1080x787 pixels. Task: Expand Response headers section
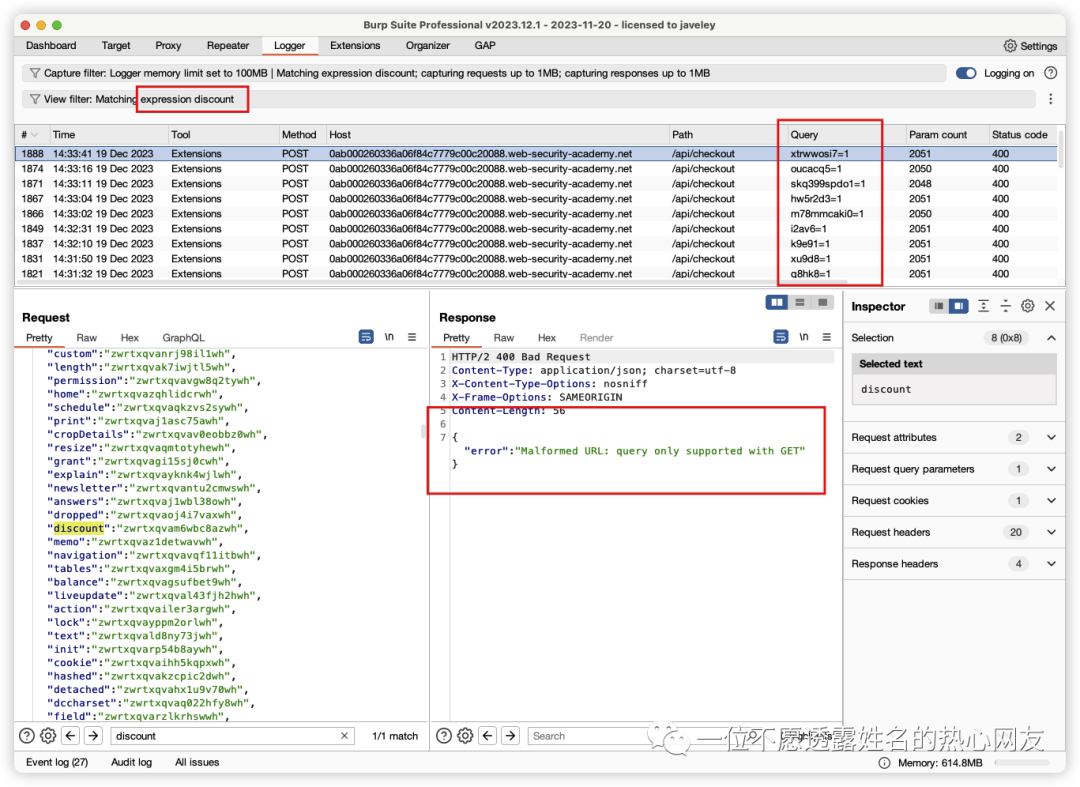pos(1051,564)
